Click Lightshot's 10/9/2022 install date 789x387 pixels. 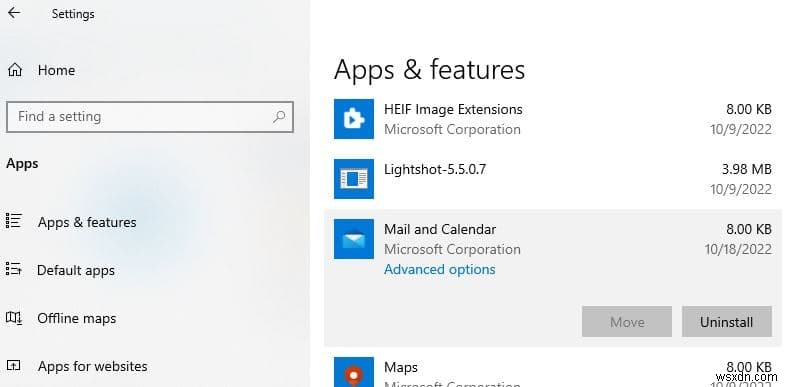coord(741,189)
